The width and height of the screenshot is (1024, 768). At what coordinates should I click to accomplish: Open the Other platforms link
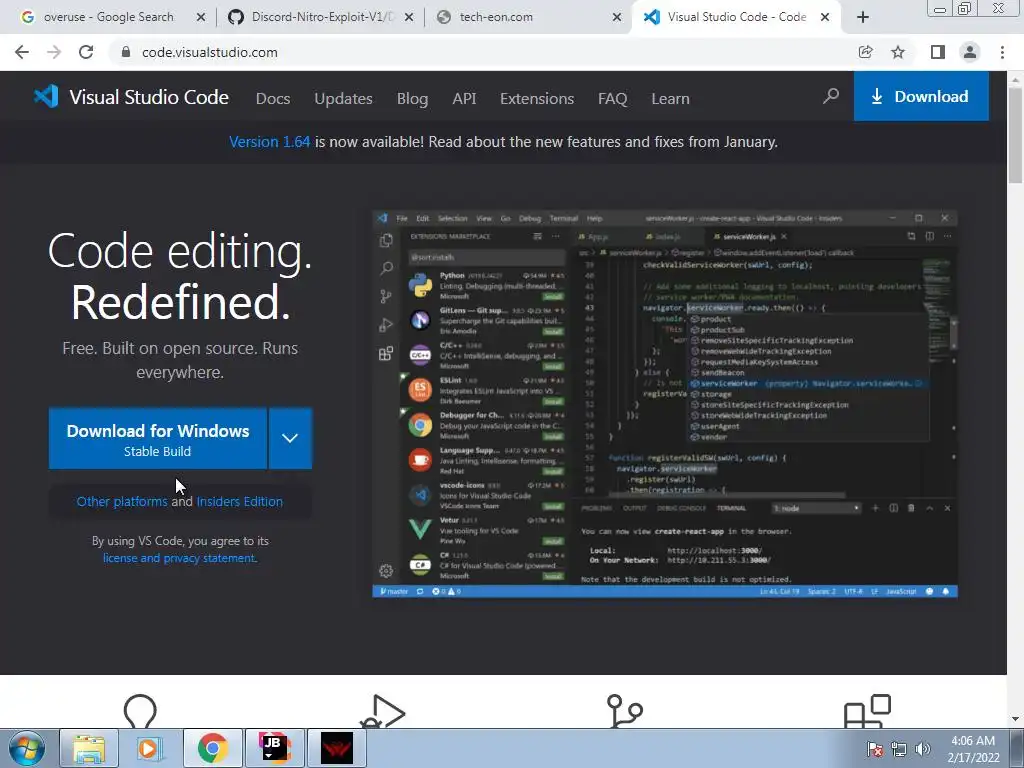(x=122, y=502)
